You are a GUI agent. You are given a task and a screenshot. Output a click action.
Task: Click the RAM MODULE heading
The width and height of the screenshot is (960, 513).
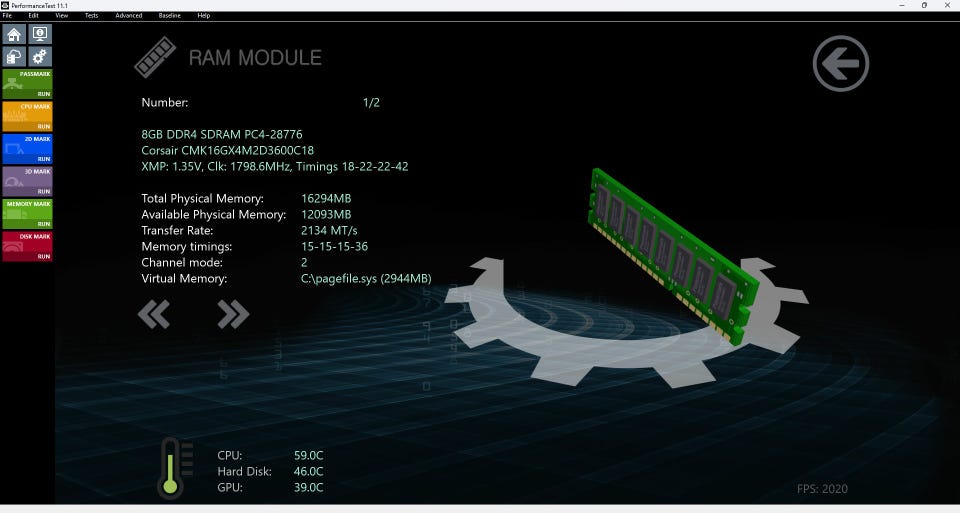click(255, 58)
